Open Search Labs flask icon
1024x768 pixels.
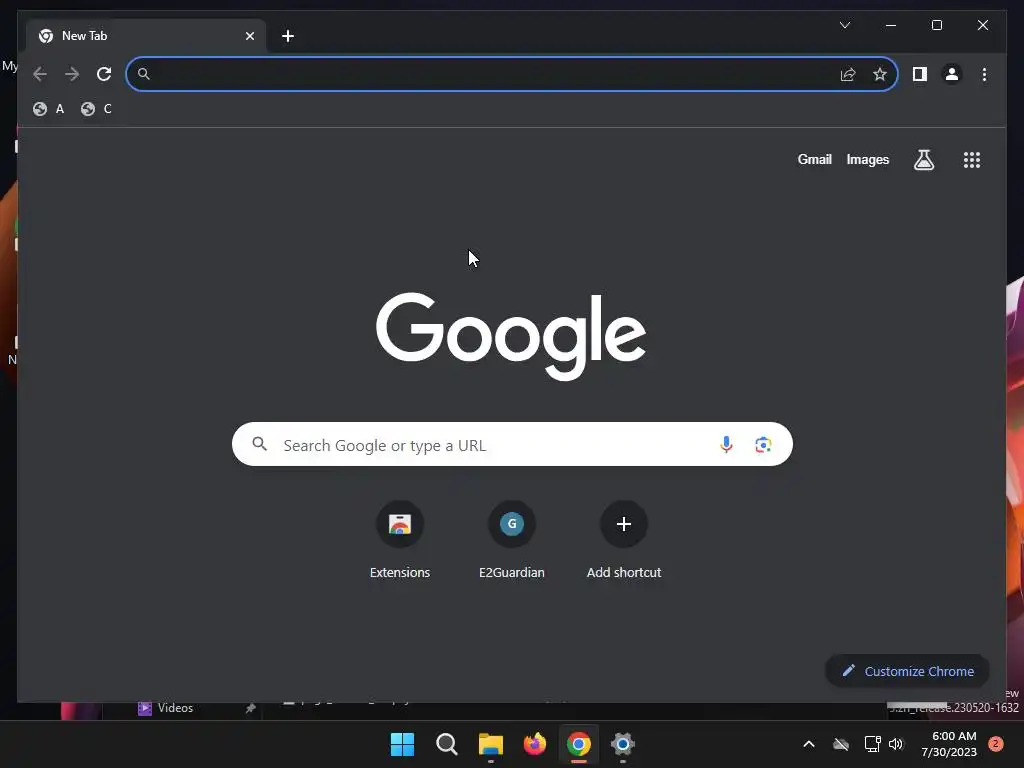tap(923, 160)
